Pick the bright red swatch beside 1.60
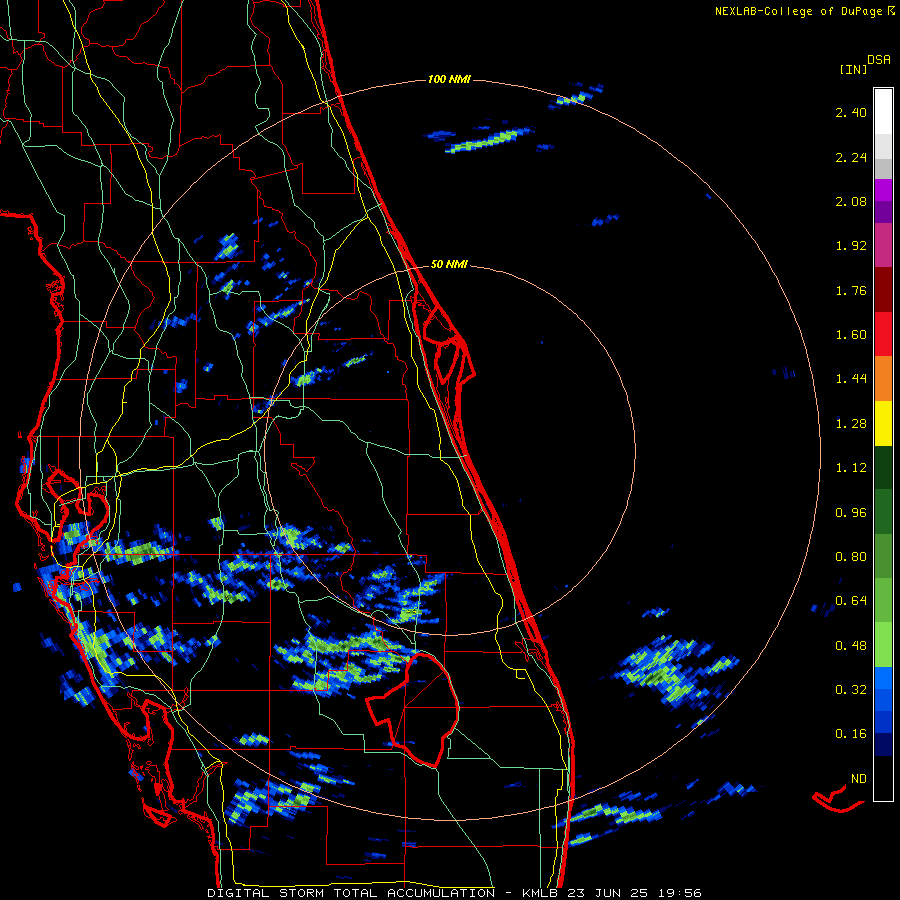Screen dimensions: 900x900 883,335
